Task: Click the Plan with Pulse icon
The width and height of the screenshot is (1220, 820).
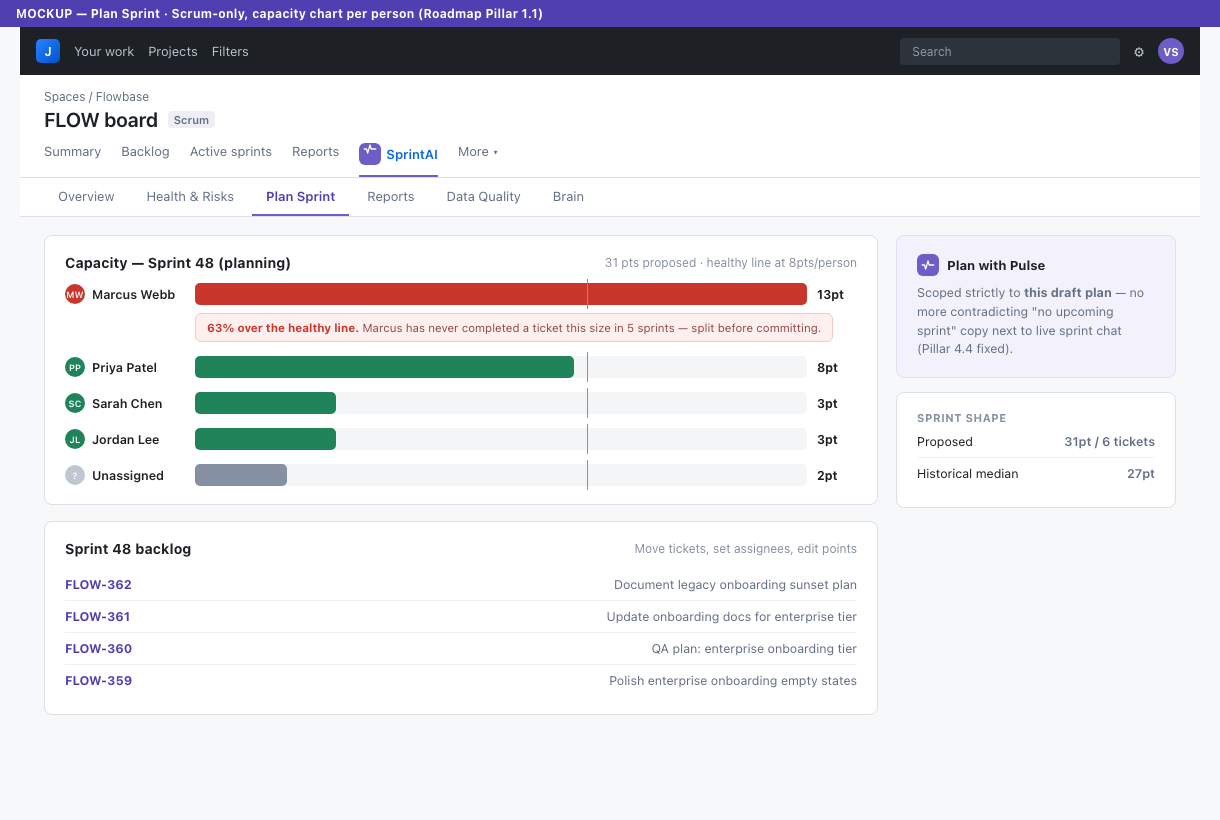Action: pos(928,265)
